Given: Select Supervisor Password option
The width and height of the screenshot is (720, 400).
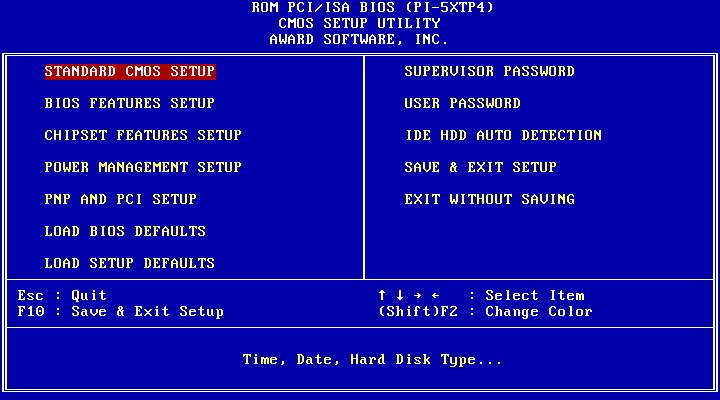Looking at the screenshot, I should pos(489,71).
